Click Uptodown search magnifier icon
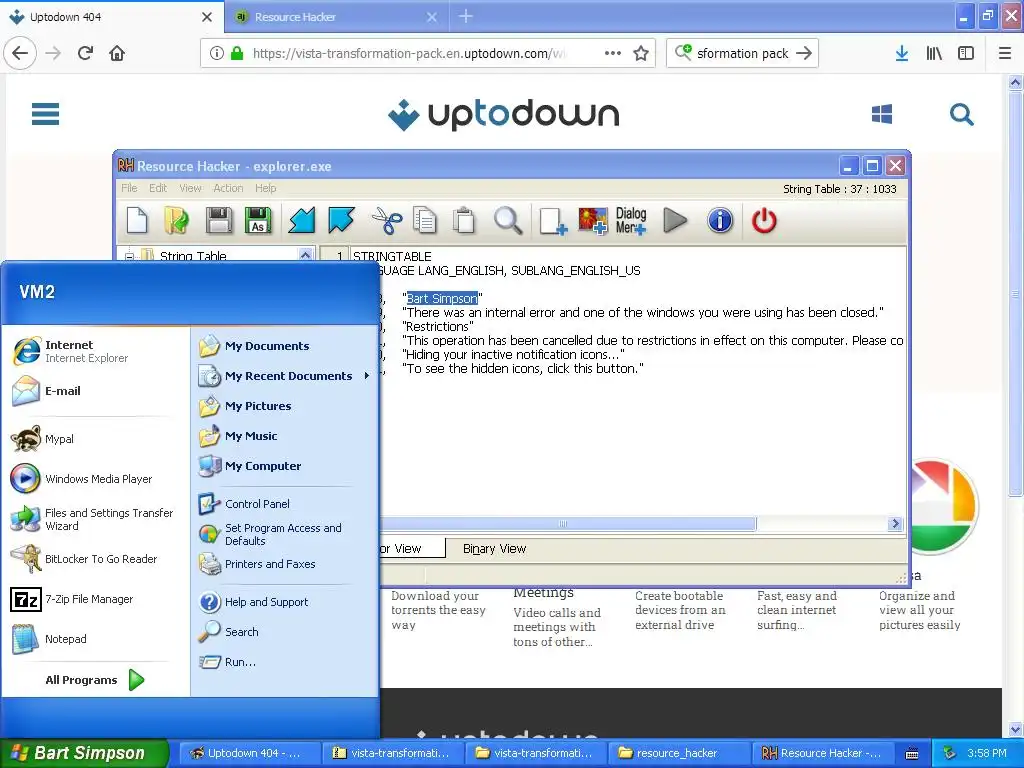Viewport: 1024px width, 768px height. (x=961, y=114)
